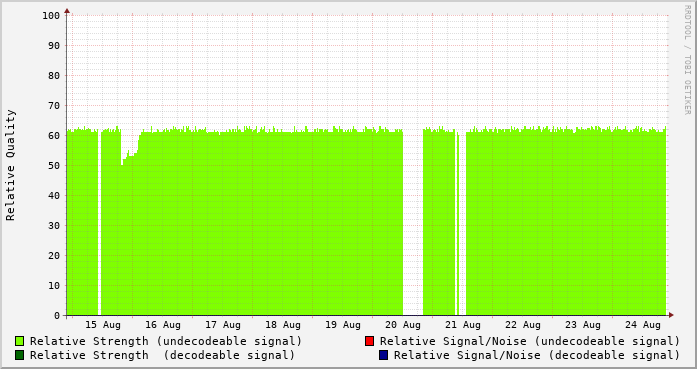
Task: Click the 21 Aug date label
Action: (463, 325)
